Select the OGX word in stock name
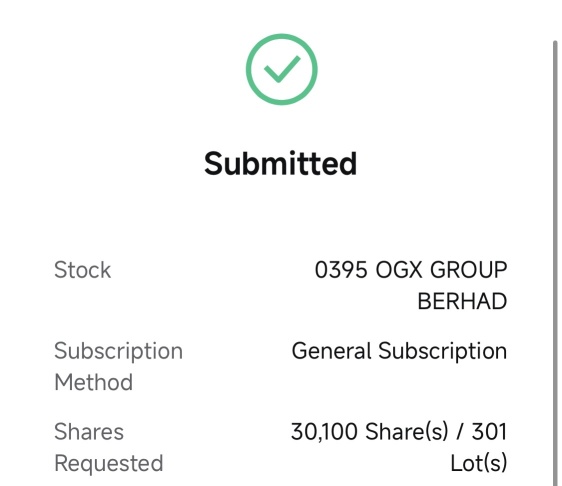 tap(399, 270)
